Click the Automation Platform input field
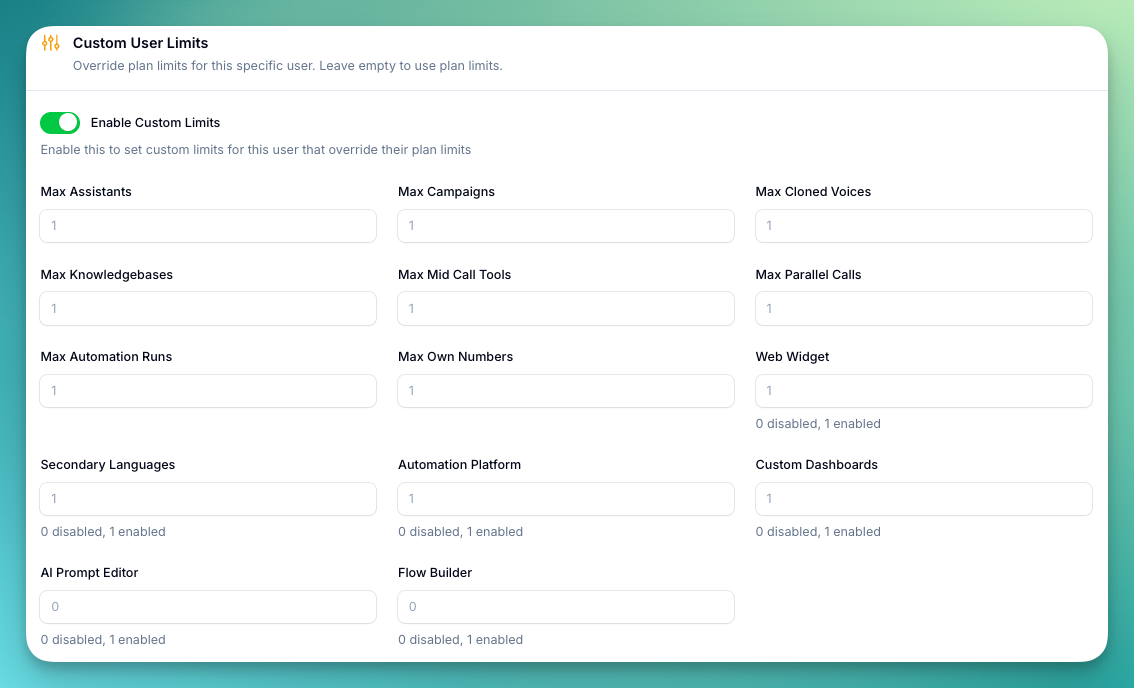 click(x=565, y=499)
